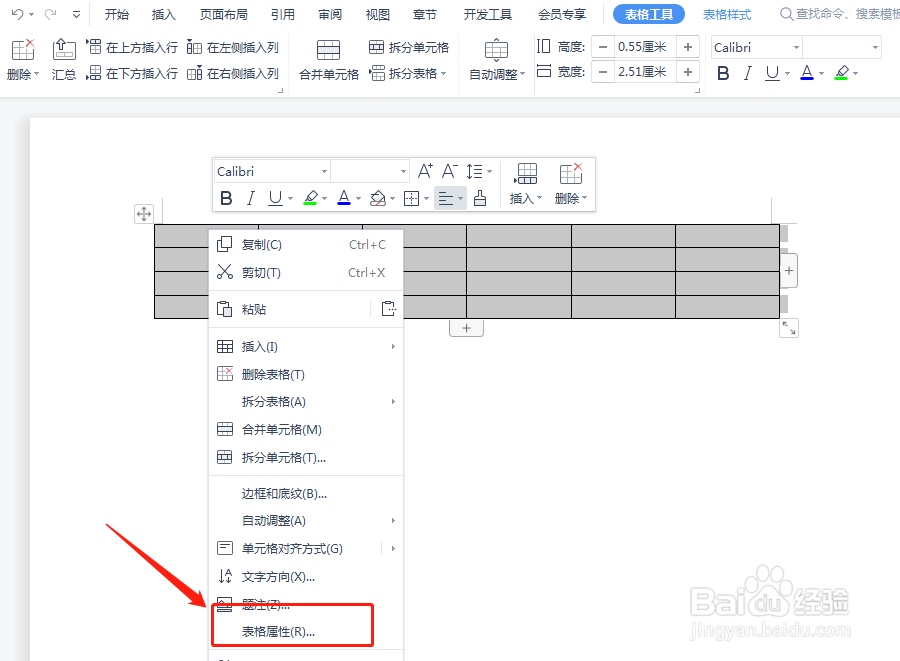Expand the 拆分表格 dropdown arrow
900x661 pixels.
pos(444,72)
